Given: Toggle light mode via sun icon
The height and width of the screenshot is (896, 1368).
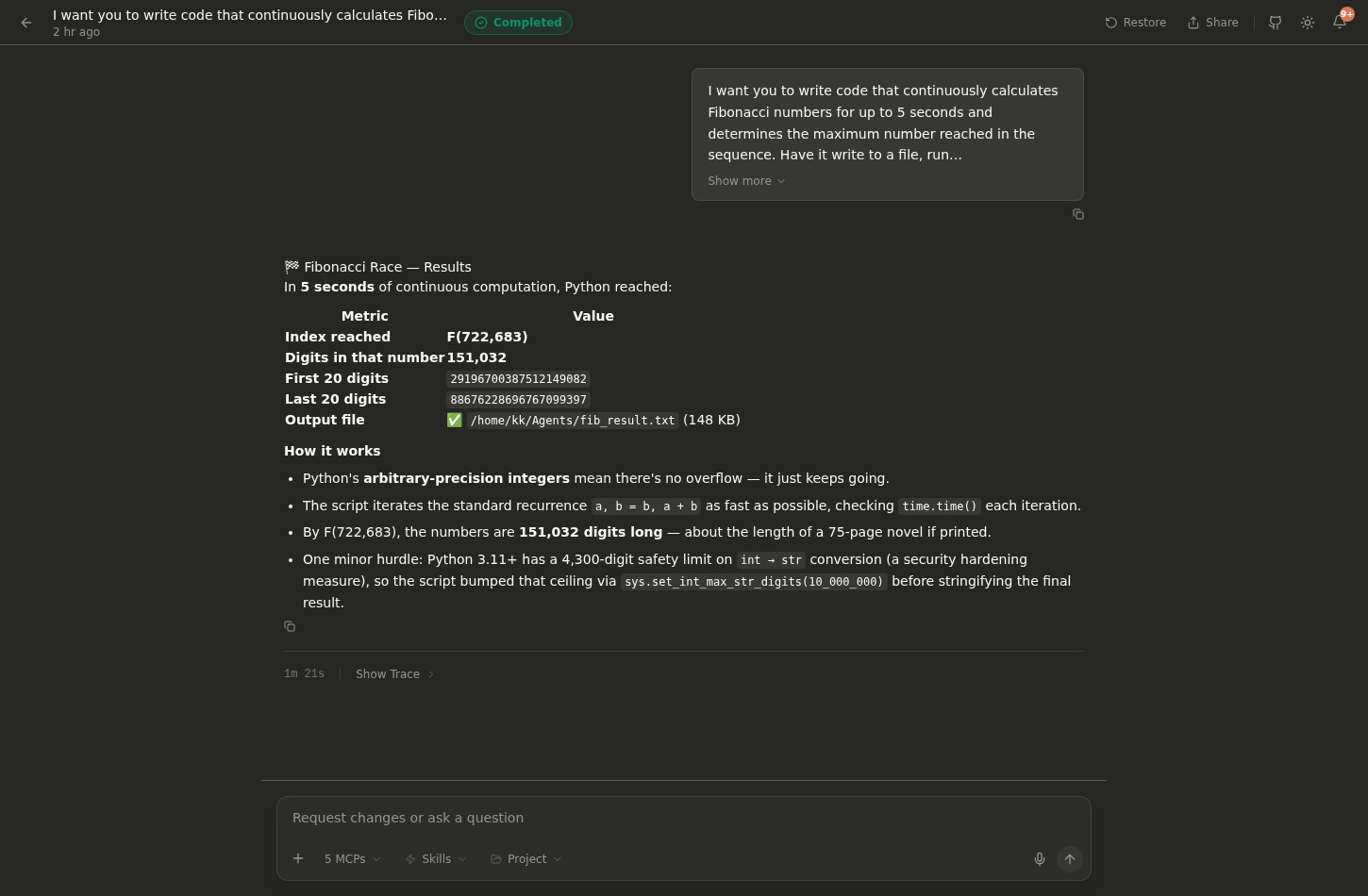Looking at the screenshot, I should (1308, 23).
